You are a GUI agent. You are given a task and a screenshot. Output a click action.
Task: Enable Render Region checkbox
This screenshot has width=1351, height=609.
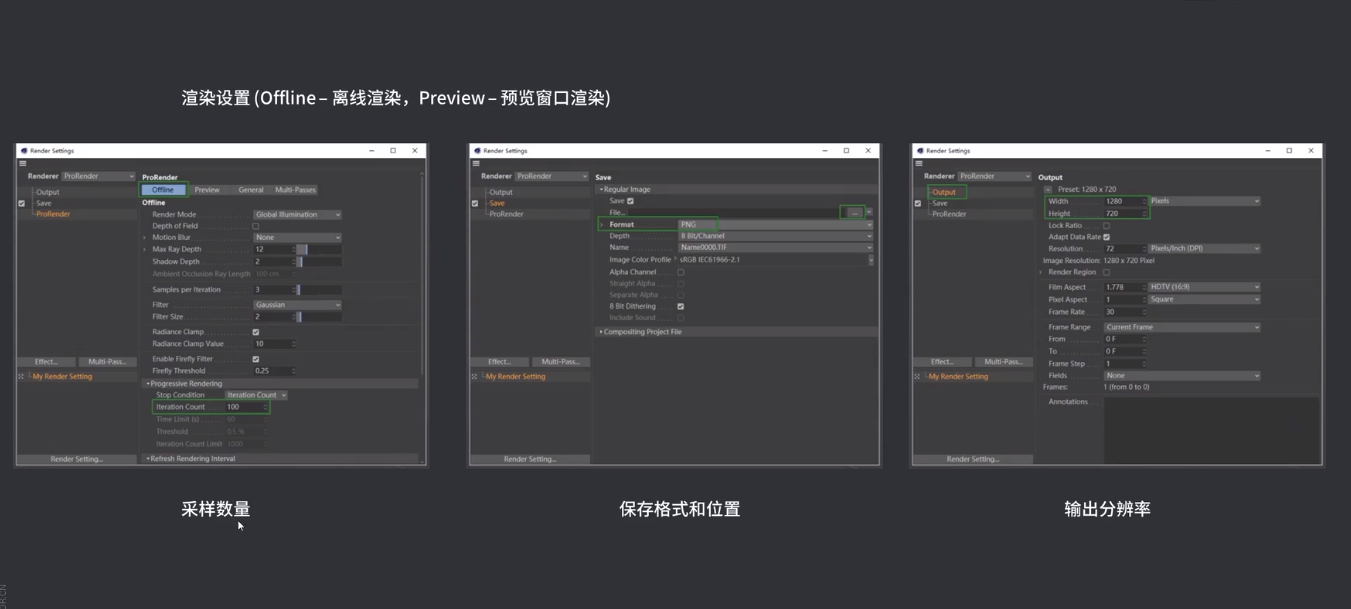click(1106, 272)
